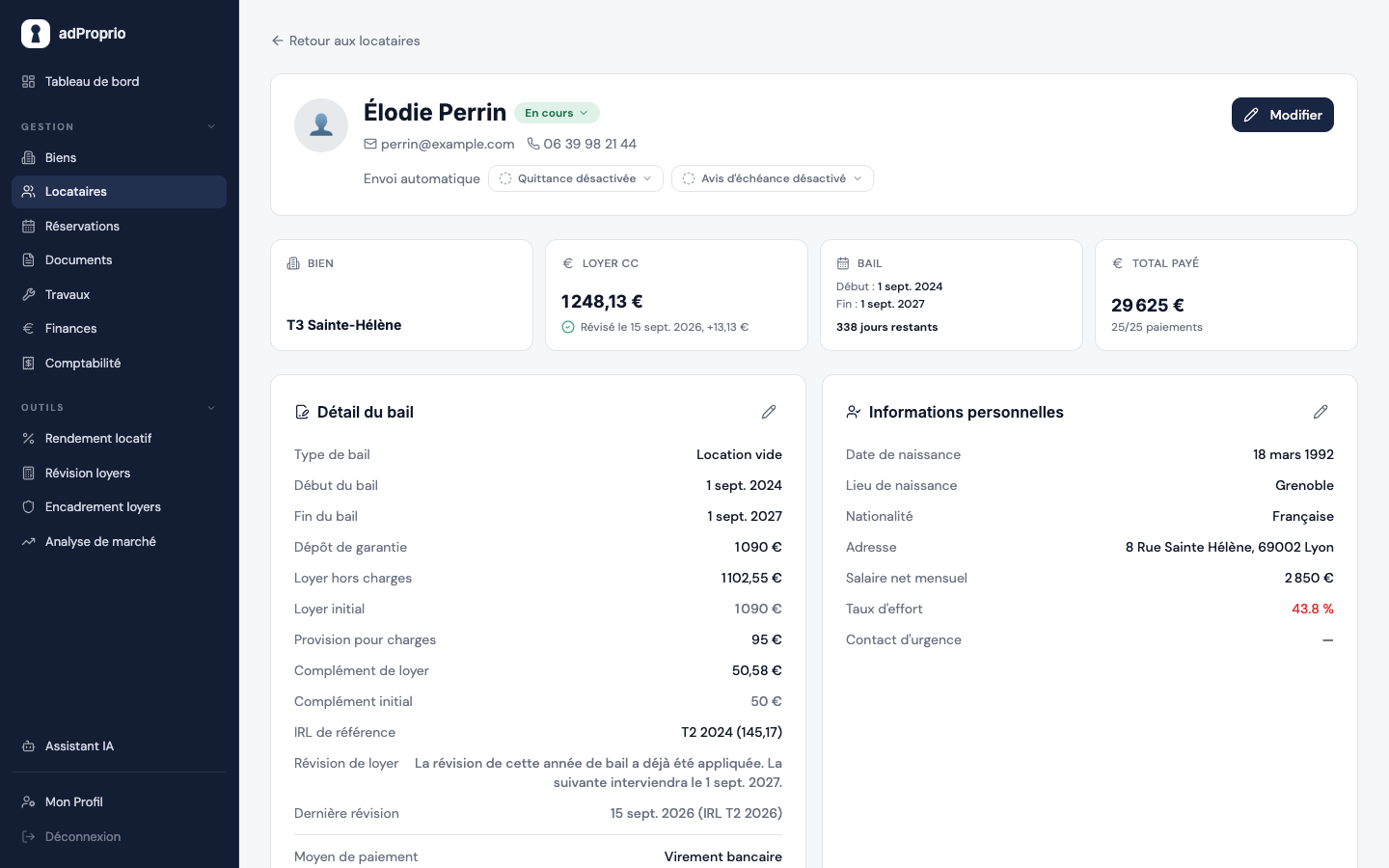Click the 25/25 paiements text
This screenshot has width=1389, height=868.
(1157, 327)
